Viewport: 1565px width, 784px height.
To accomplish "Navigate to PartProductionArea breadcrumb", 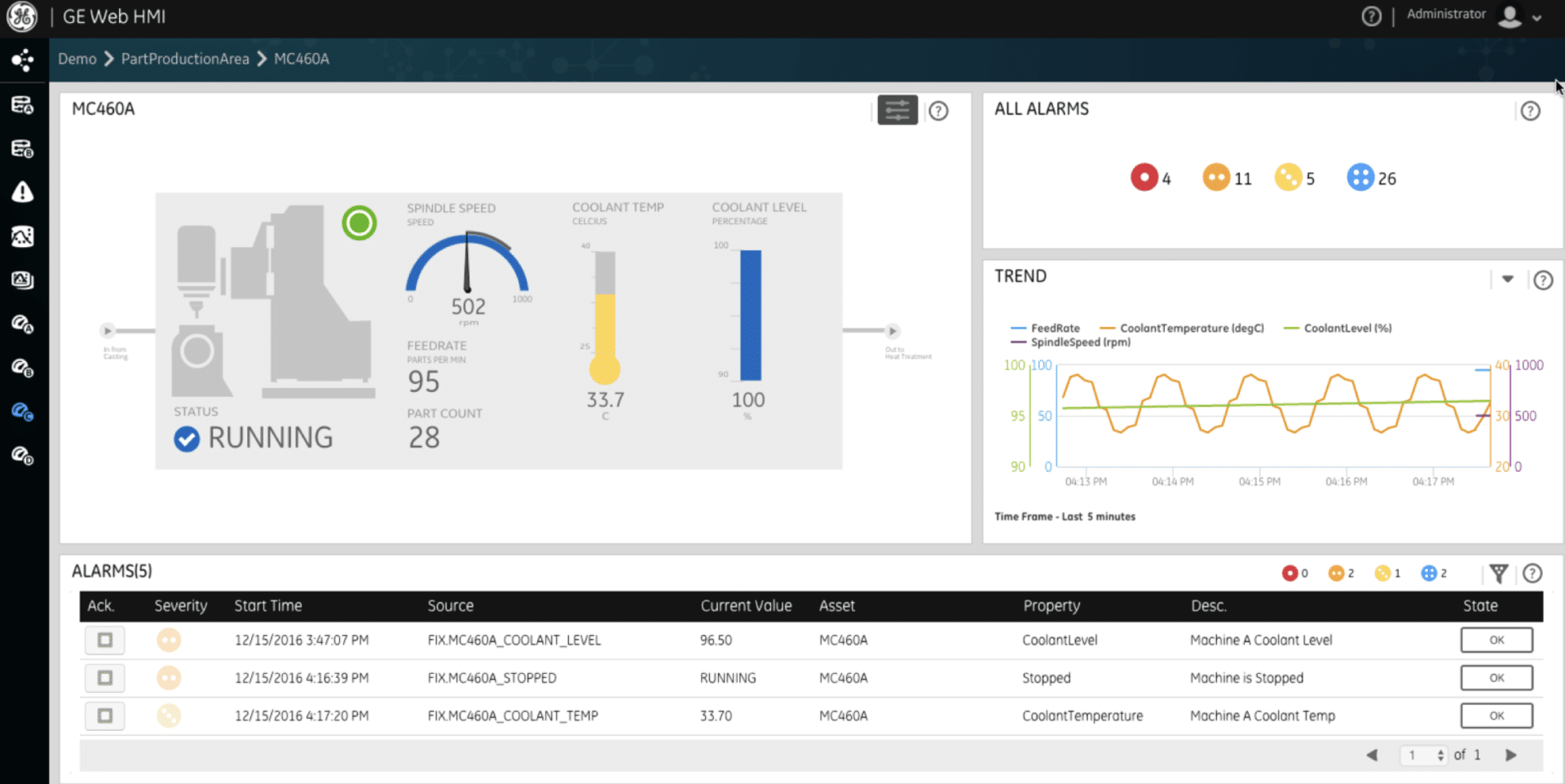I will 185,59.
